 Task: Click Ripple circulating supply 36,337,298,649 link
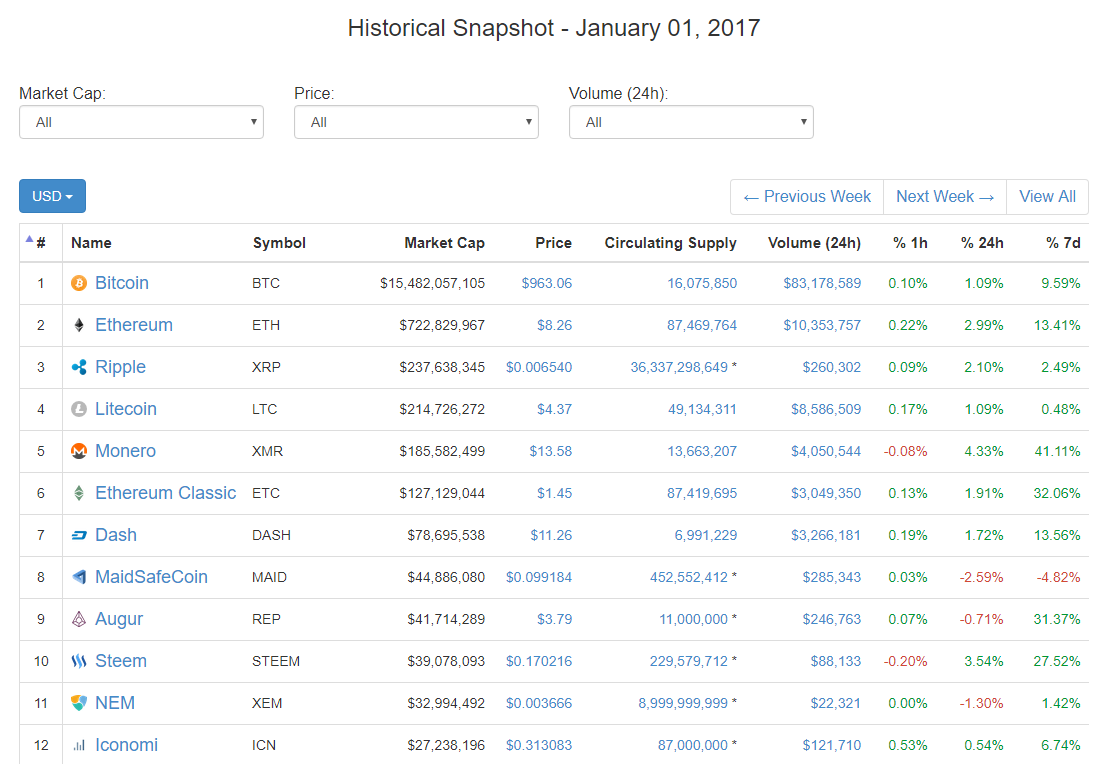coord(679,367)
